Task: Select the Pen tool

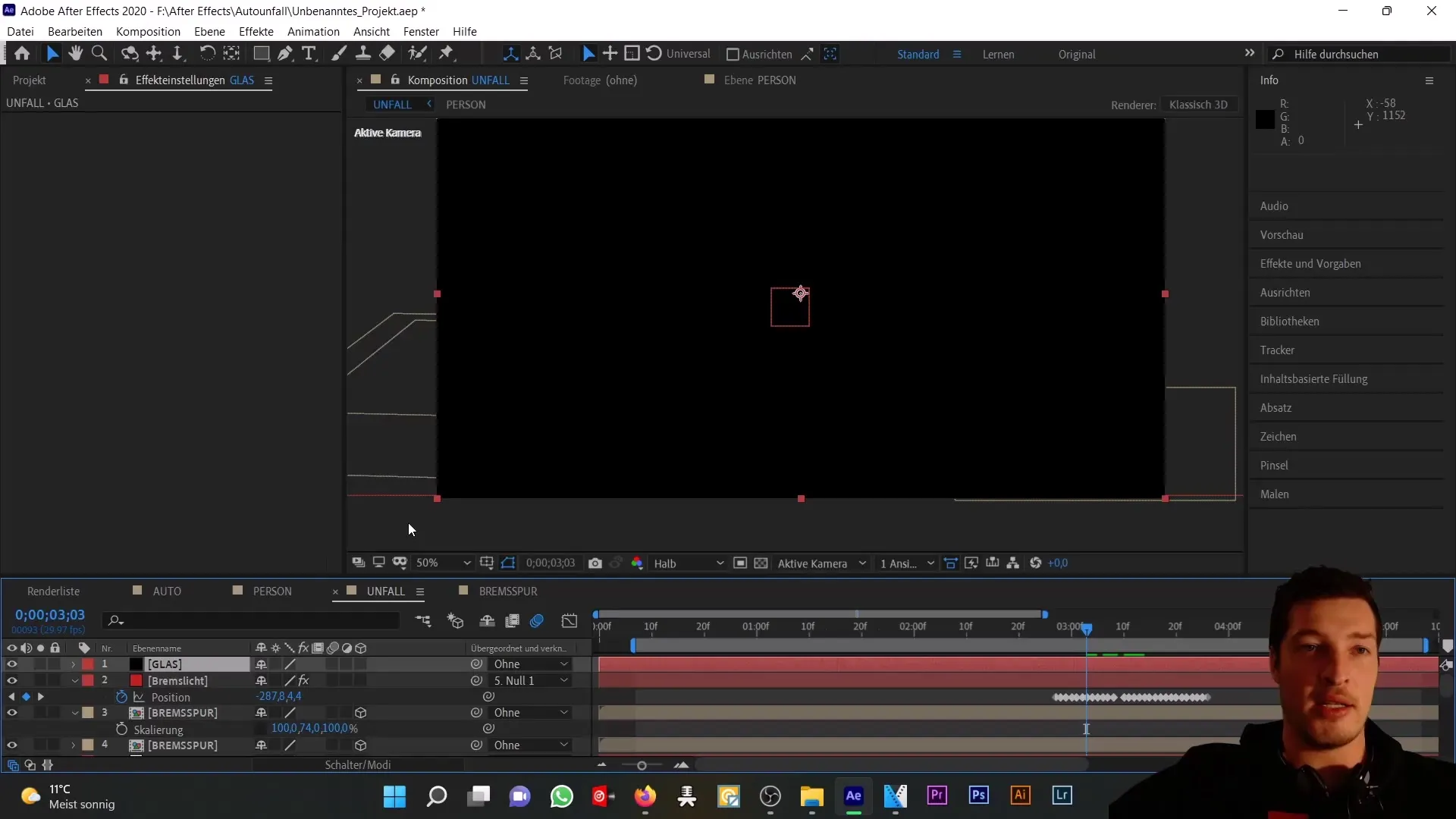Action: pos(285,54)
